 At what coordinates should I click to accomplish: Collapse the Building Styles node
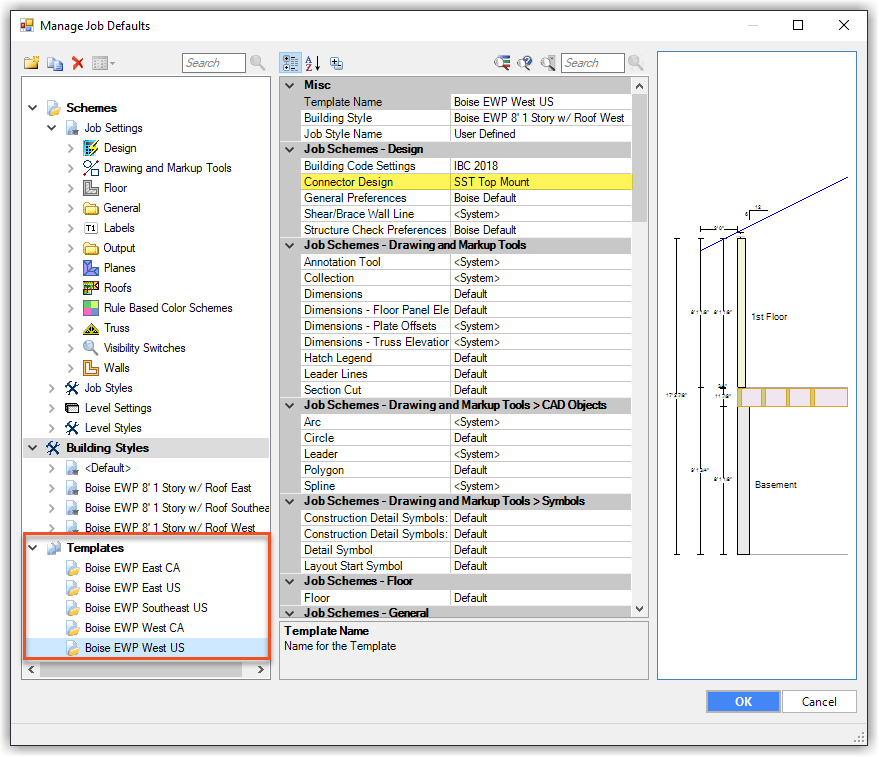33,448
